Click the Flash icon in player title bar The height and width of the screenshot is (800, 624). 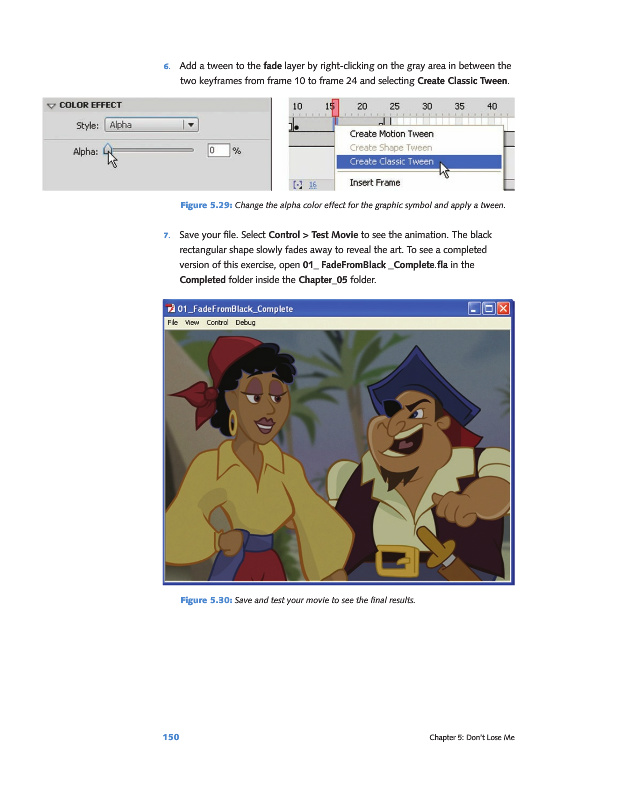tap(173, 309)
